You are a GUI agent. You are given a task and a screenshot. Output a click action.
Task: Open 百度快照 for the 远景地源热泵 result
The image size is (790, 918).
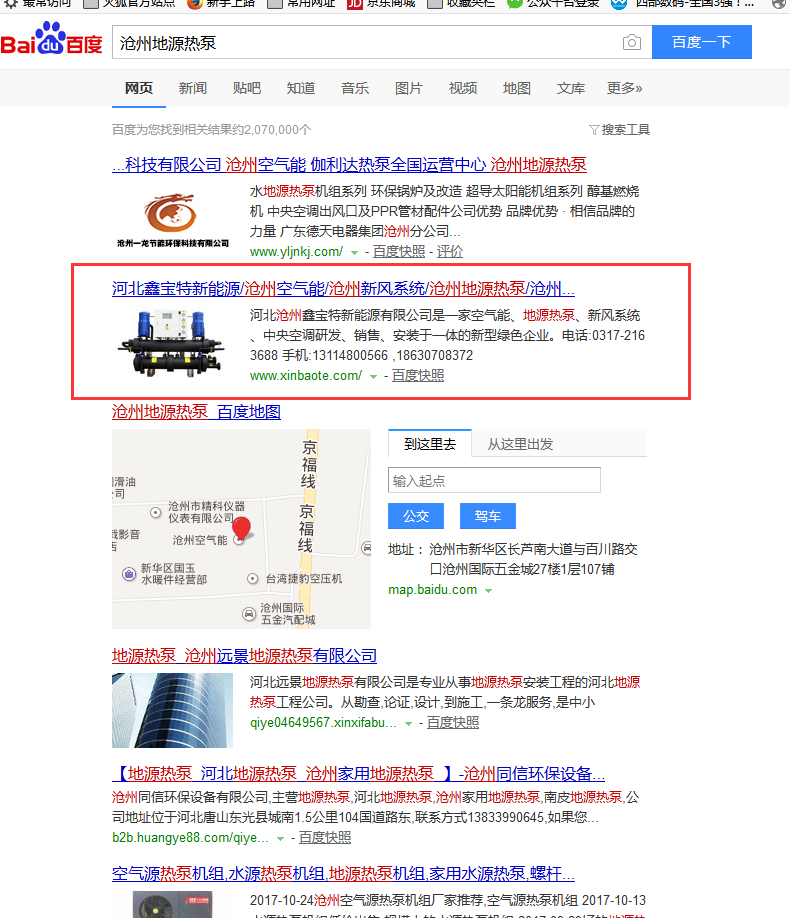453,723
